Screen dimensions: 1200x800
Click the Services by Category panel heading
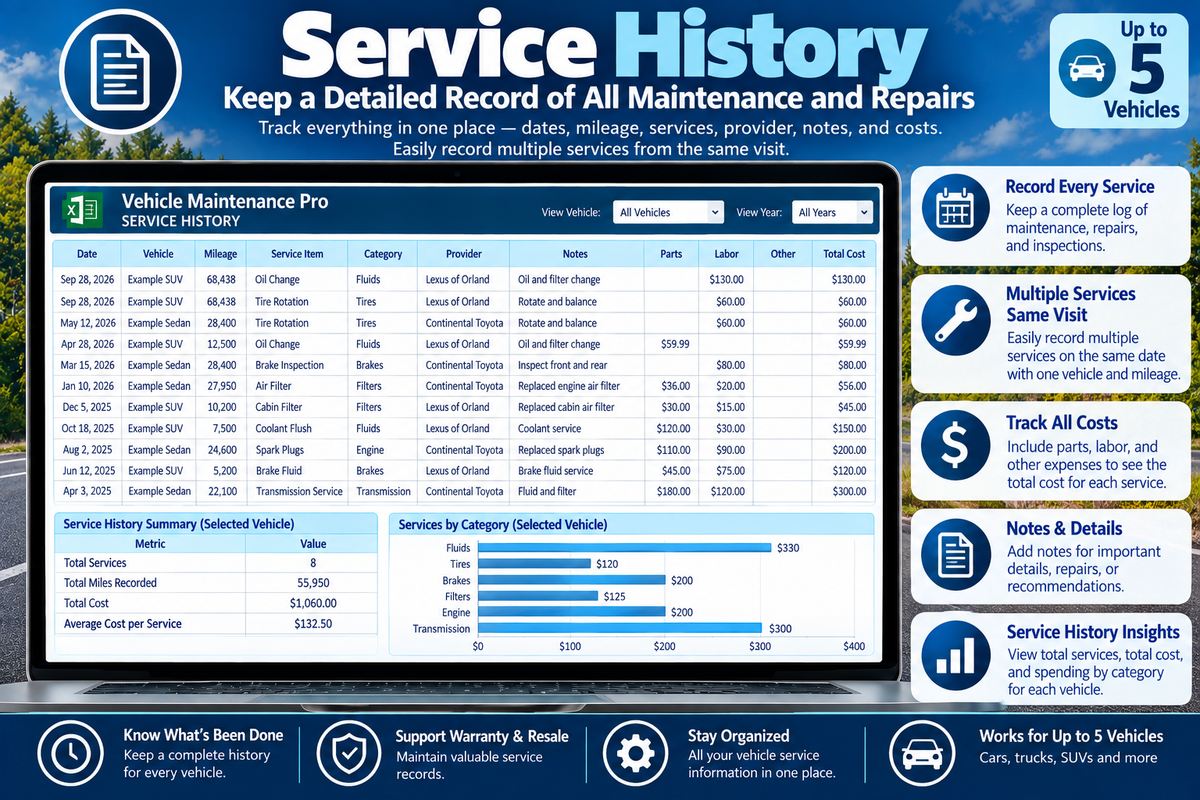click(x=503, y=524)
